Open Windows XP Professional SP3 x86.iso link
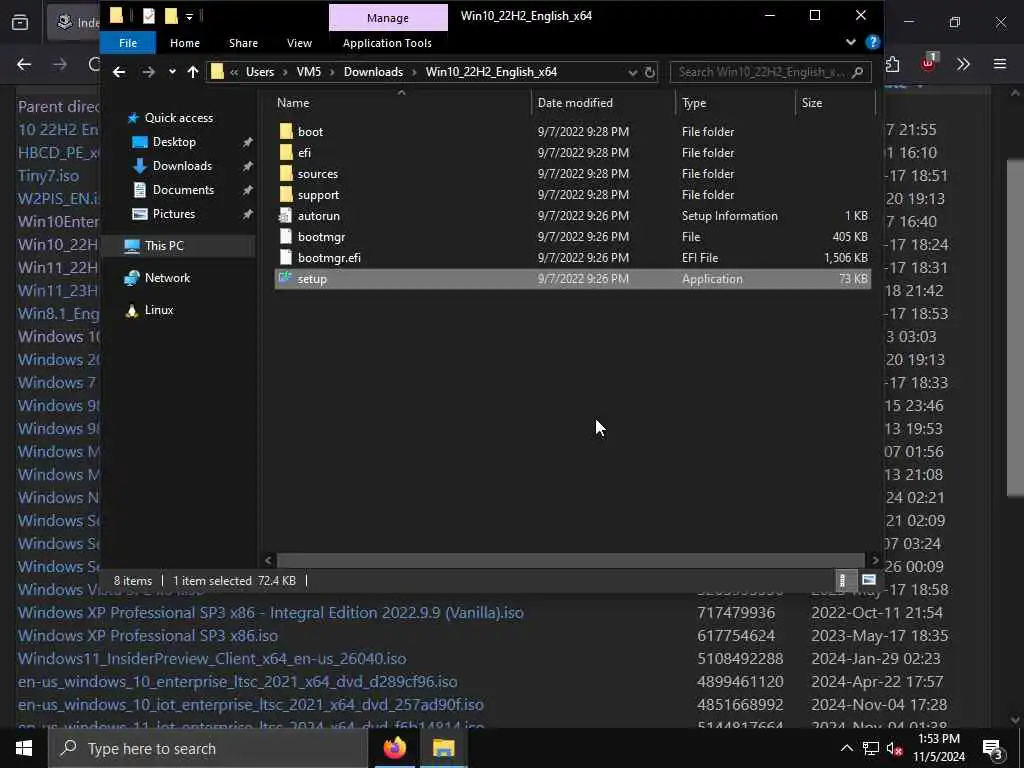 pos(148,635)
